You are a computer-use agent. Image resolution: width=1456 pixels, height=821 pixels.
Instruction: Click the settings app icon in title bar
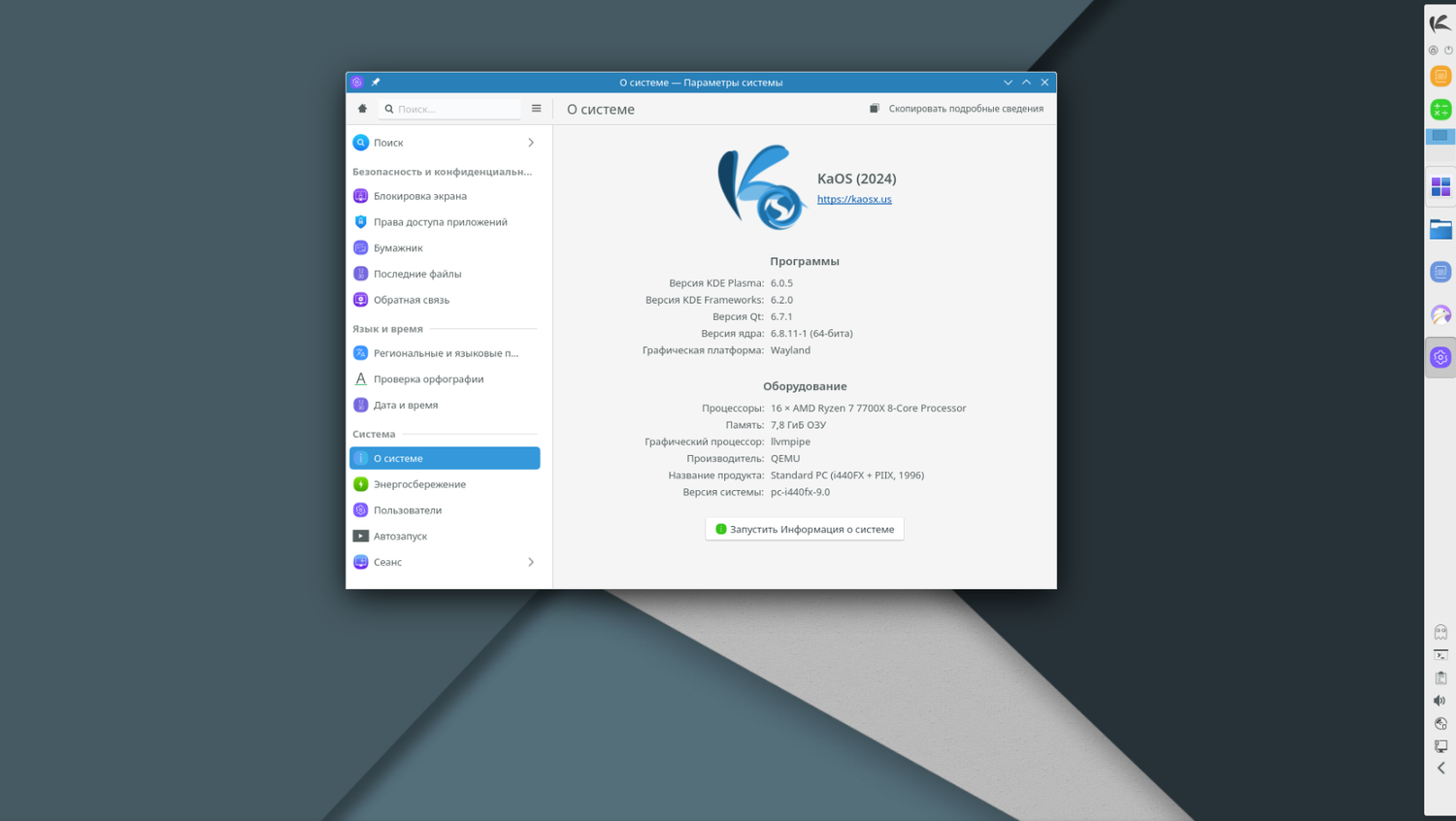click(x=357, y=82)
